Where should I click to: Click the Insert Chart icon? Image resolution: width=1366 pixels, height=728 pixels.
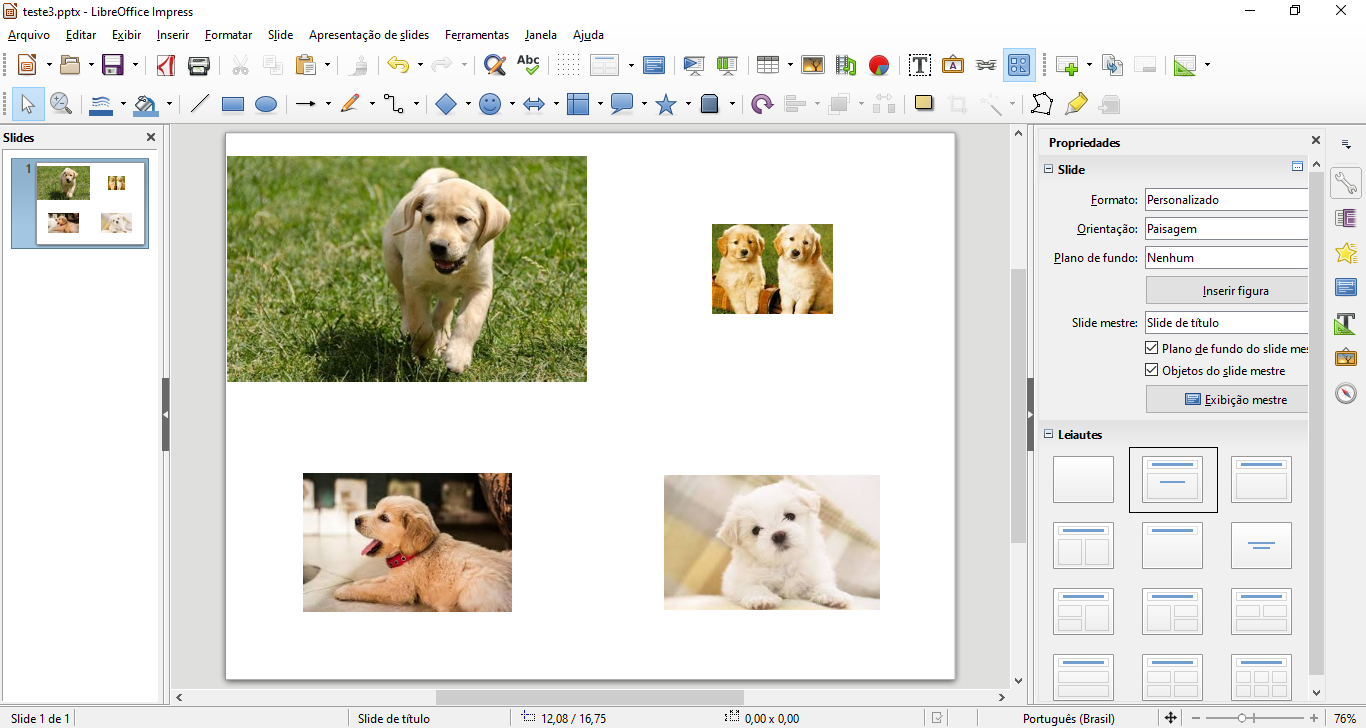(879, 65)
